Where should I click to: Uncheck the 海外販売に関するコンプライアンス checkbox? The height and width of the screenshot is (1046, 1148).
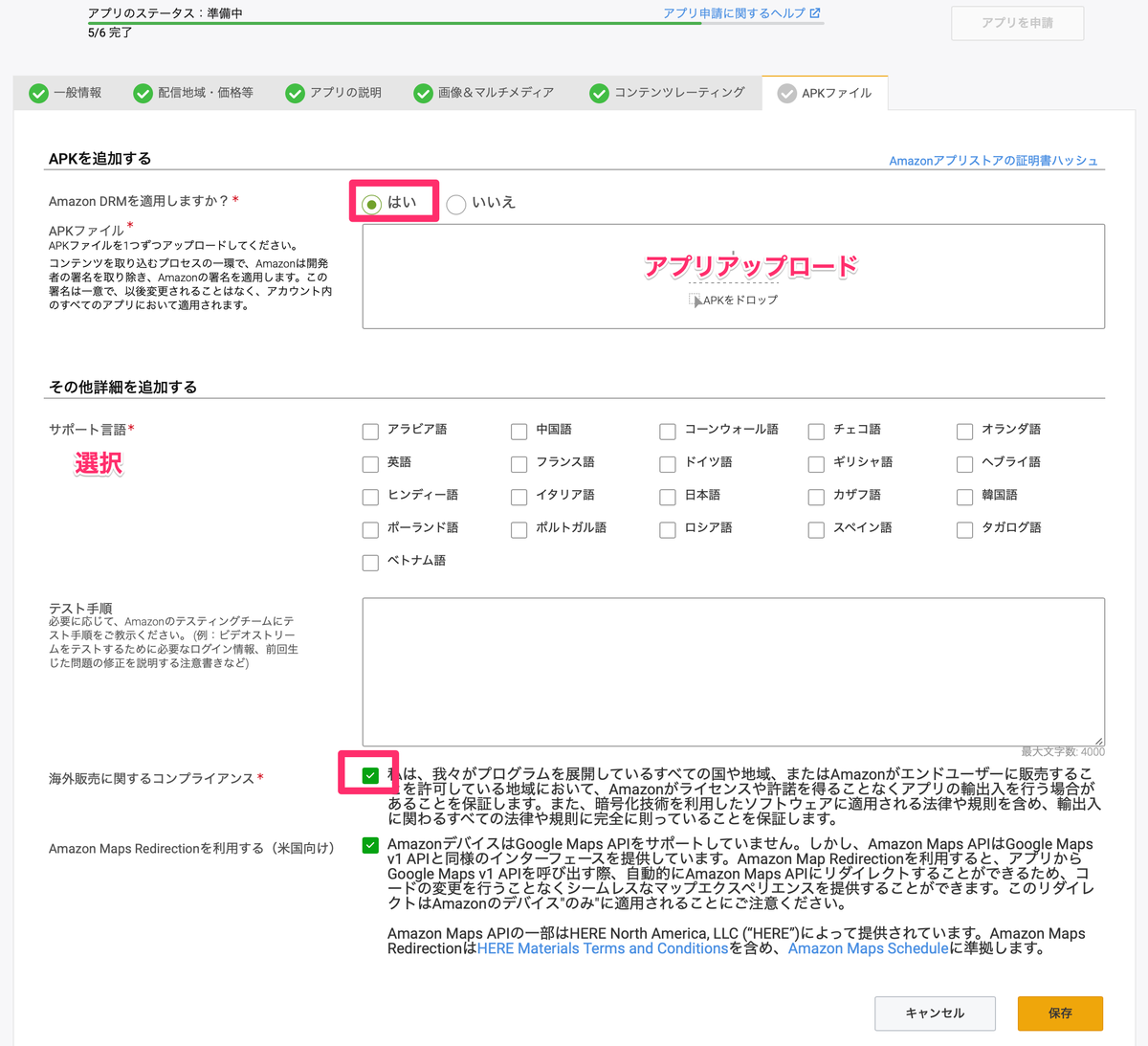pyautogui.click(x=369, y=776)
